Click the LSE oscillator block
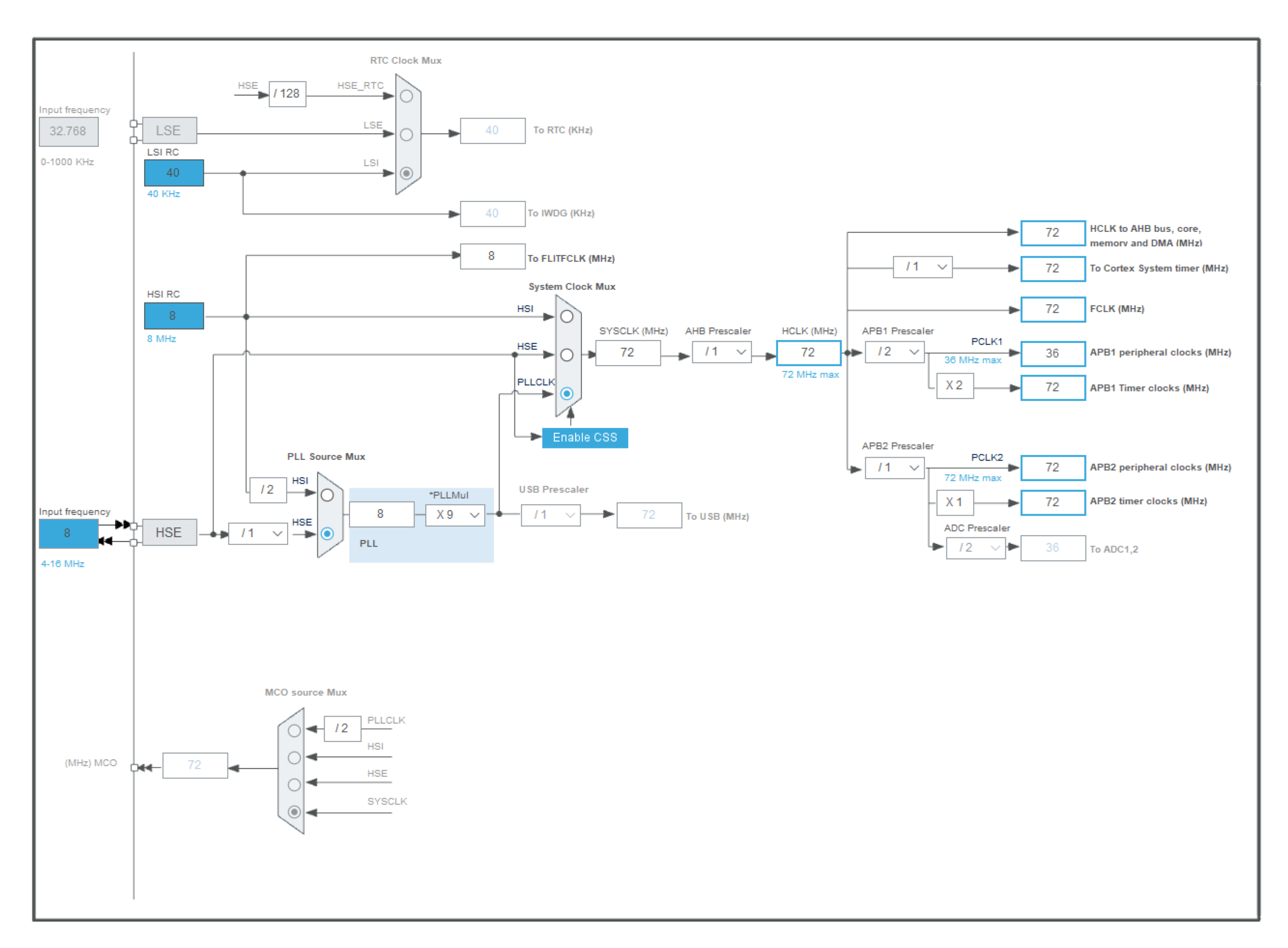The image size is (1288, 948). coord(169,130)
